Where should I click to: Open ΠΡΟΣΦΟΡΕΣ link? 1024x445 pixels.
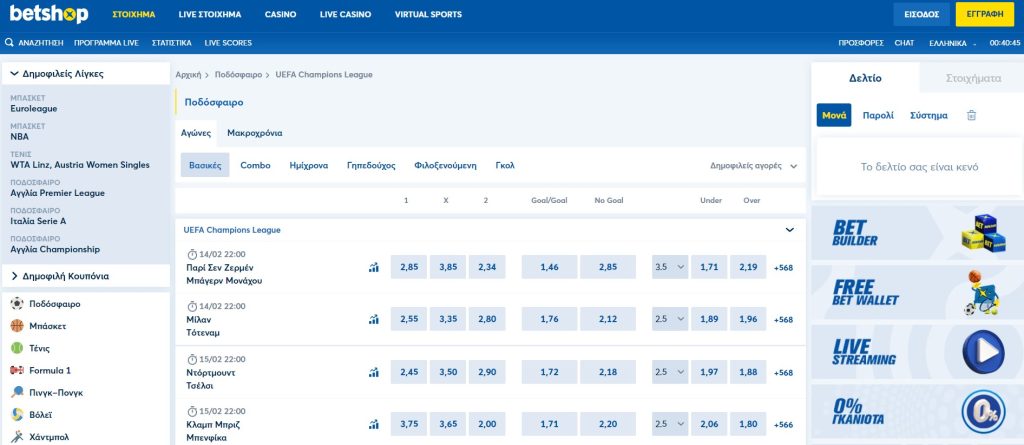[861, 43]
